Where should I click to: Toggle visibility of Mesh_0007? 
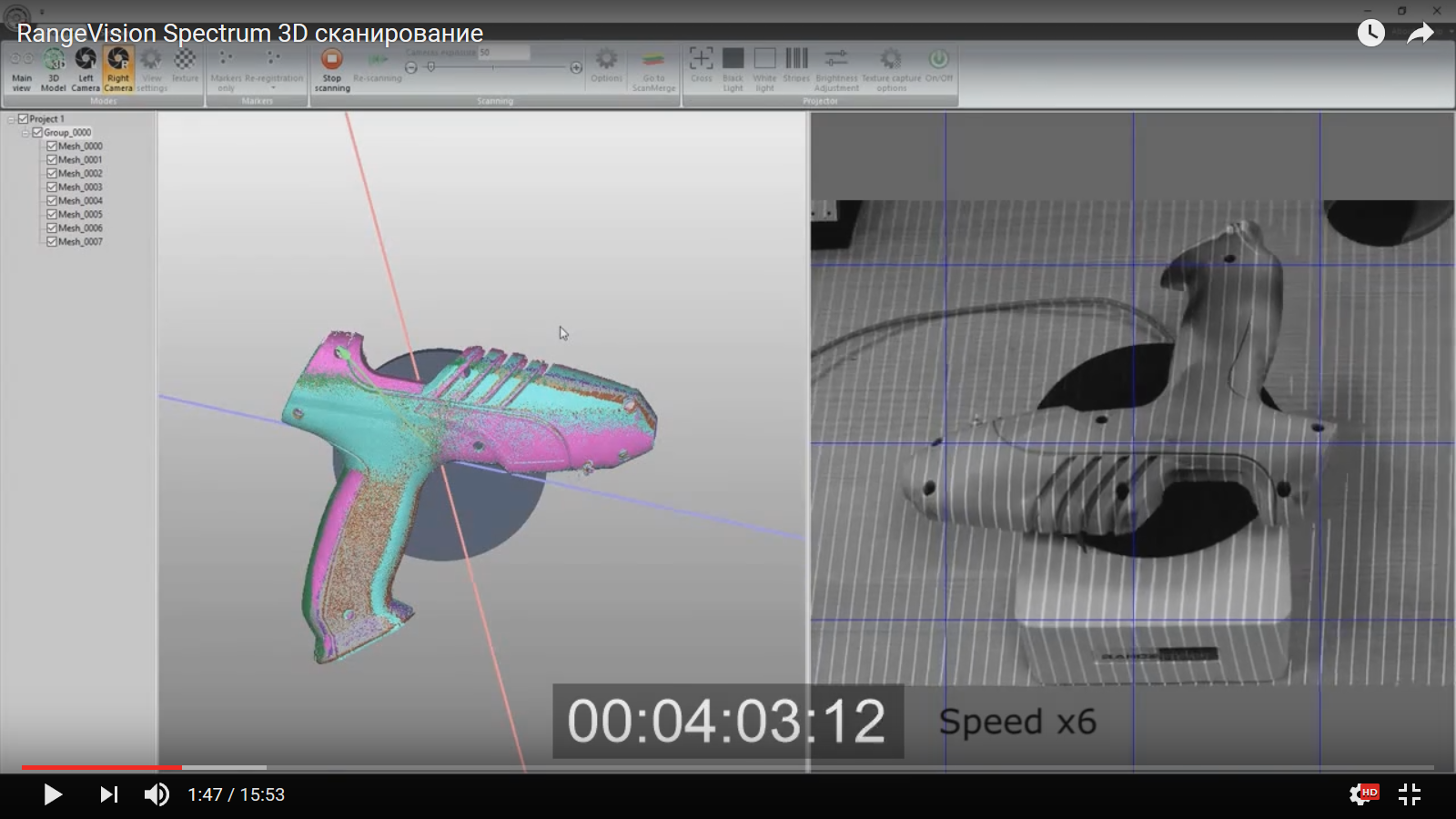point(52,241)
